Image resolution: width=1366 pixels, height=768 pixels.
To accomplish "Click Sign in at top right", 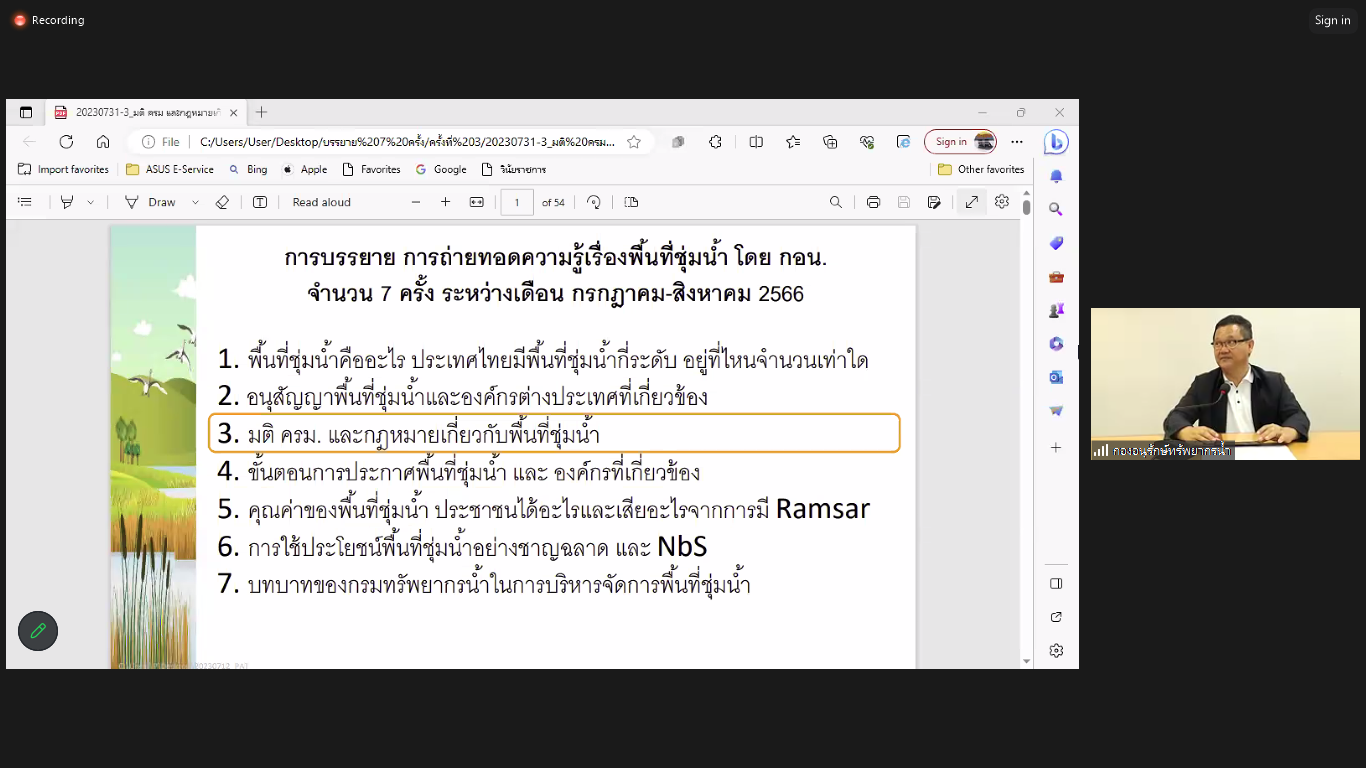I will (1332, 20).
